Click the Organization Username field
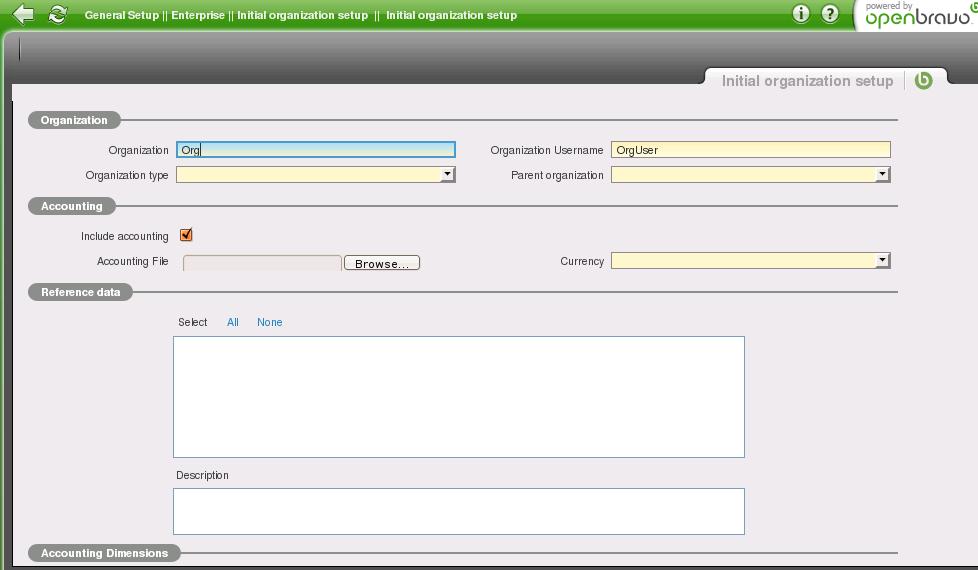 (750, 150)
